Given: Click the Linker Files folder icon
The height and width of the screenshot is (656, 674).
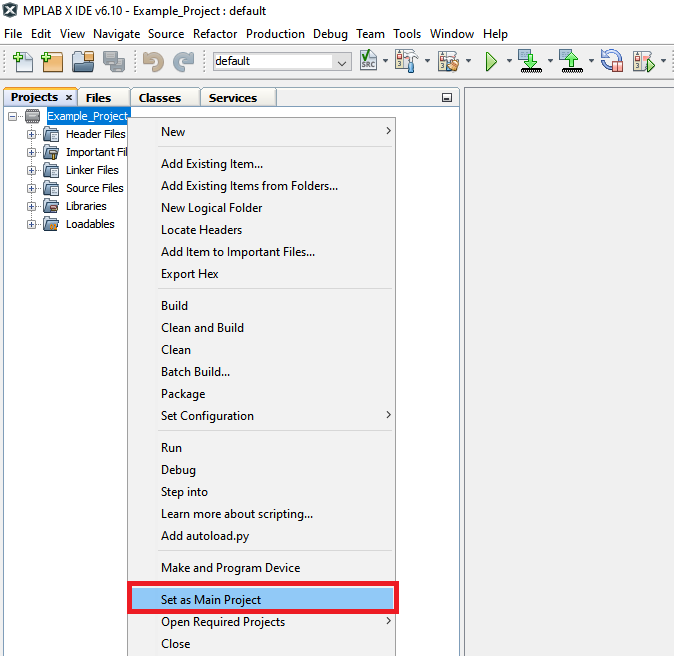Looking at the screenshot, I should tap(51, 170).
